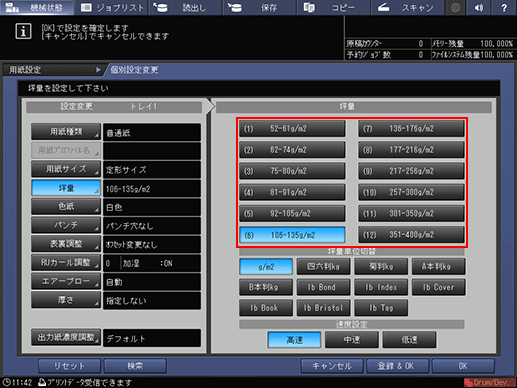Click the 登録 & OK button
The image size is (517, 388).
click(397, 366)
